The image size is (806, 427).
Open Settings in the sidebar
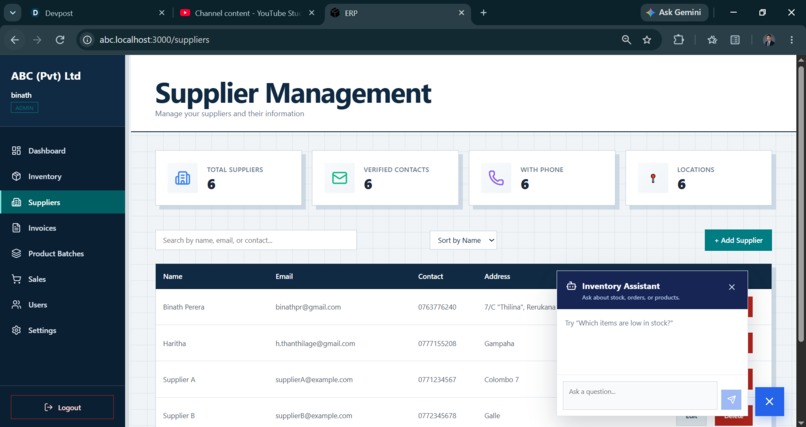click(62, 330)
